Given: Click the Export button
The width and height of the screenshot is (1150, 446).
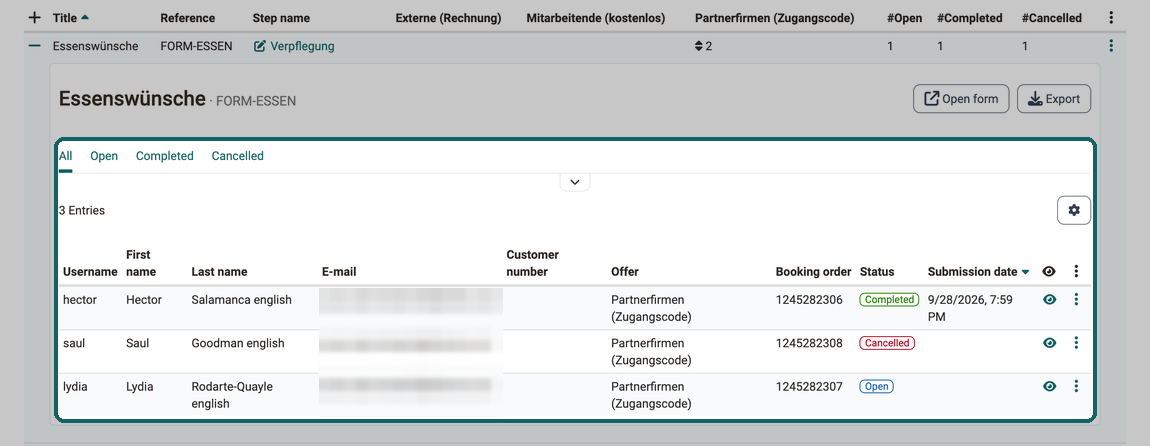Looking at the screenshot, I should [1054, 99].
